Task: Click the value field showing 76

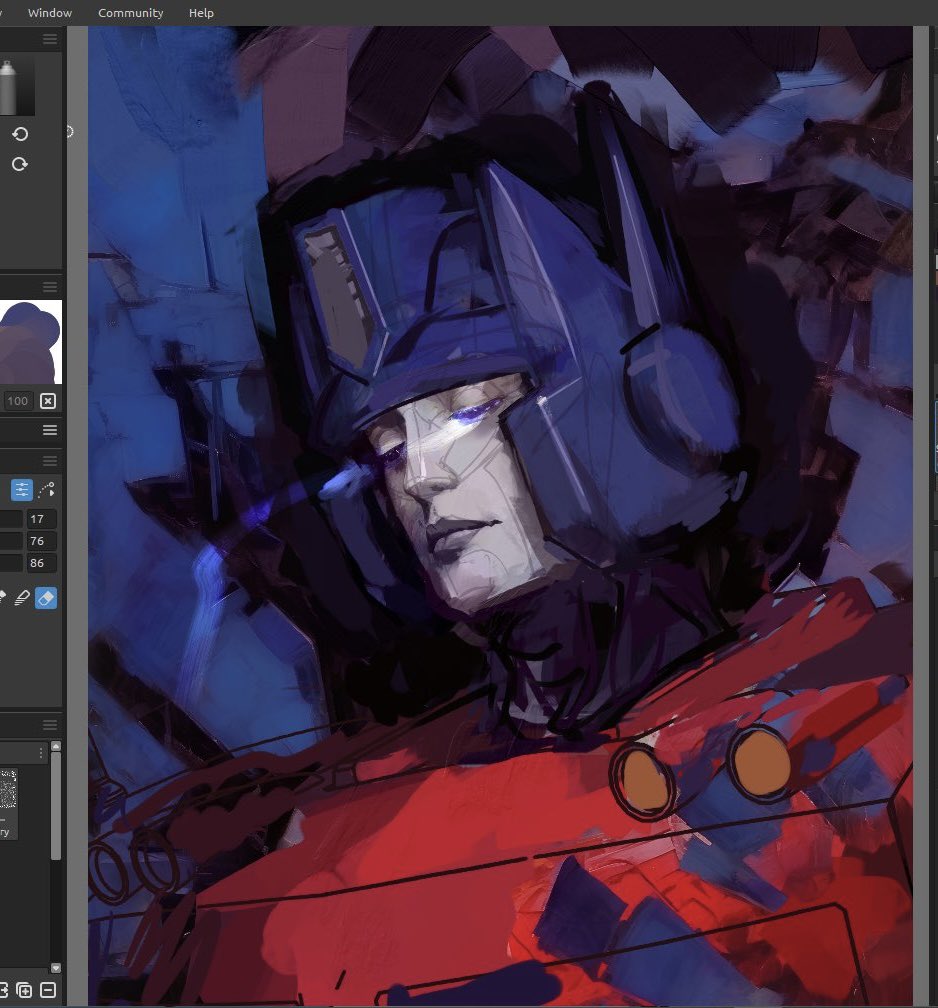Action: pyautogui.click(x=41, y=541)
